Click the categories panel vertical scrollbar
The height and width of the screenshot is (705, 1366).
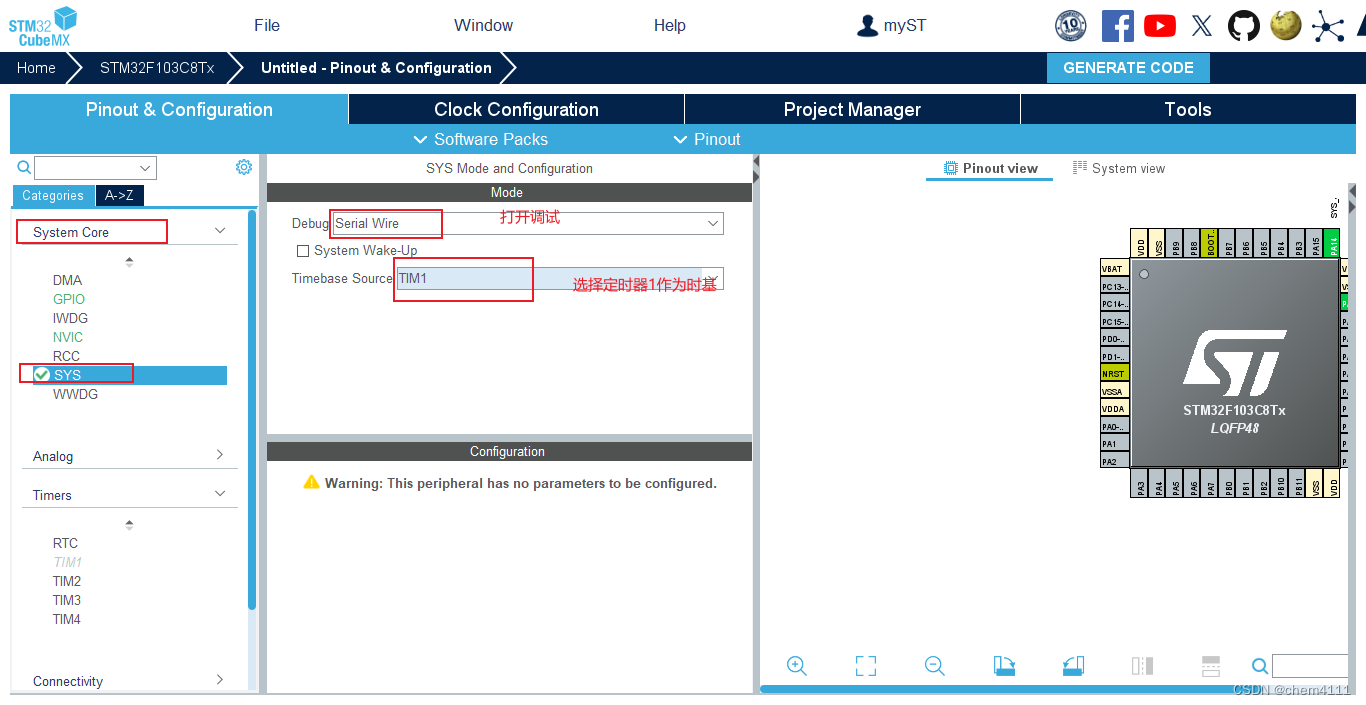click(x=252, y=410)
